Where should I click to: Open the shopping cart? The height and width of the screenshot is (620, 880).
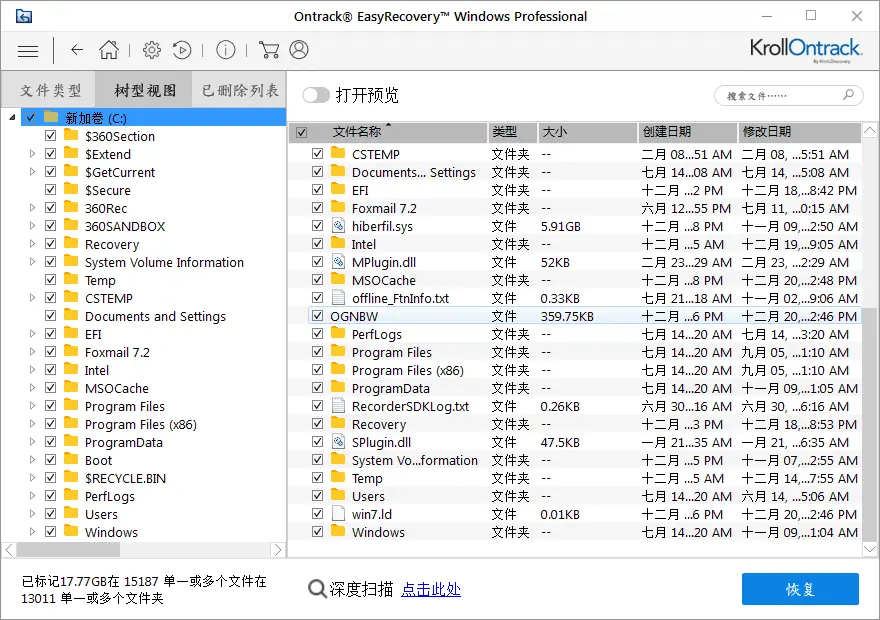268,49
